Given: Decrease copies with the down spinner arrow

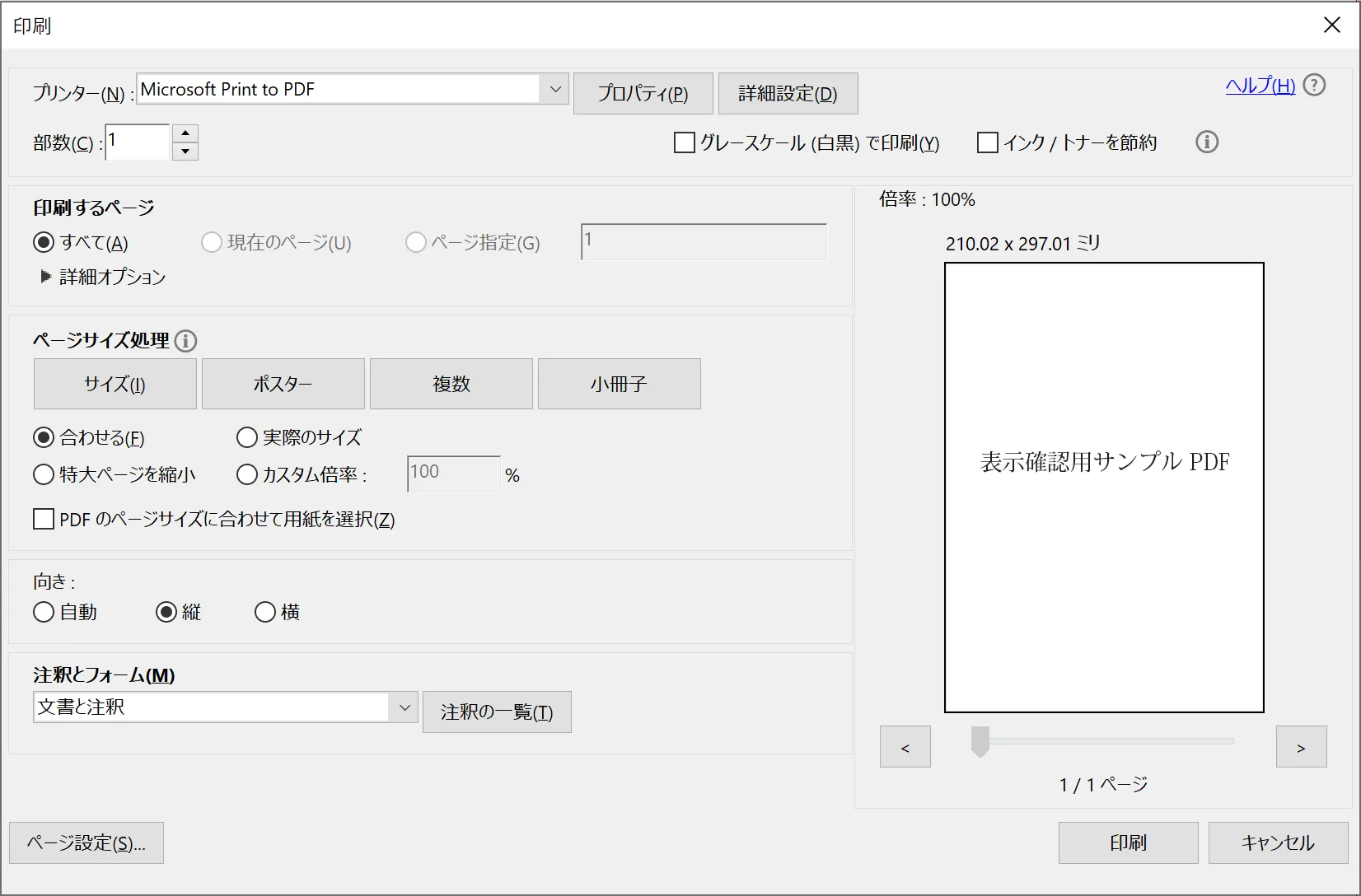Looking at the screenshot, I should pyautogui.click(x=185, y=152).
